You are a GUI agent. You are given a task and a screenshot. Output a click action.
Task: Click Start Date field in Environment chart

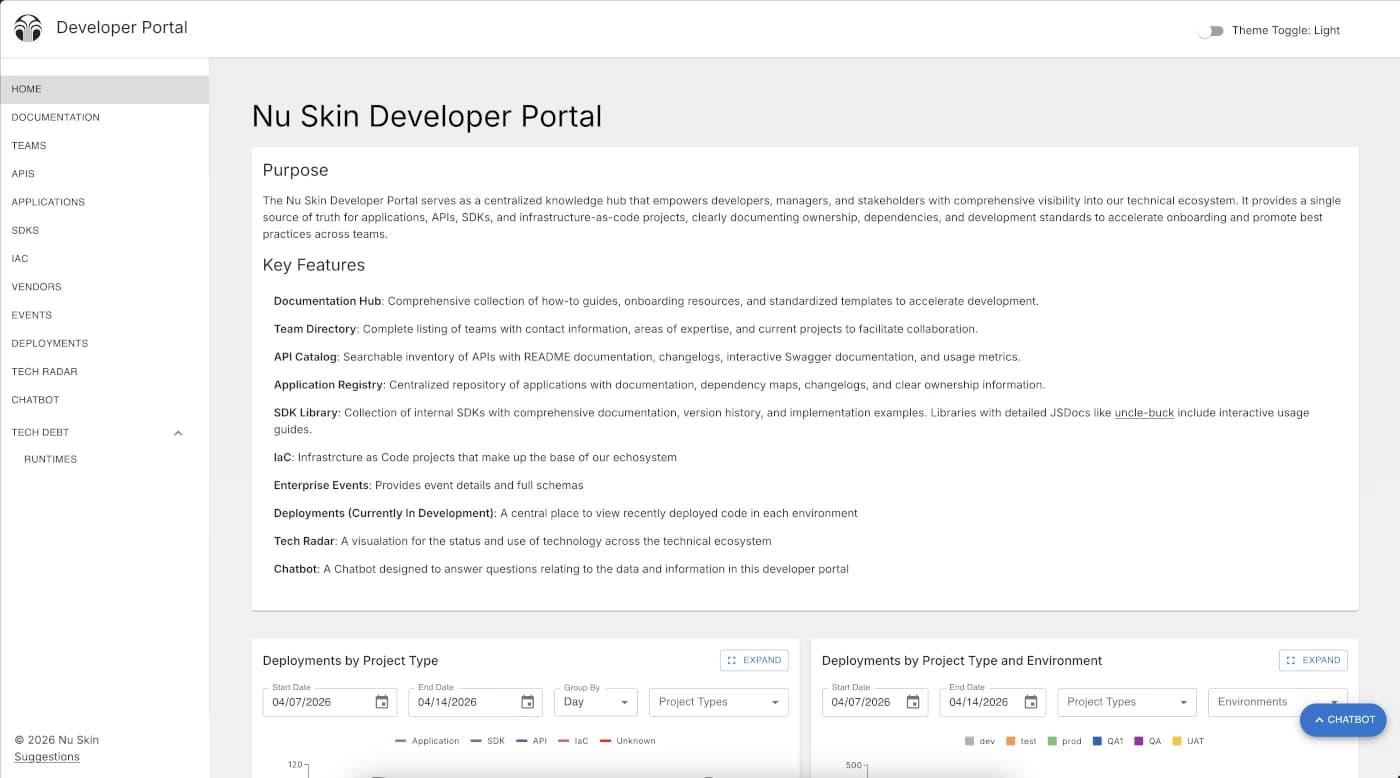click(x=875, y=702)
